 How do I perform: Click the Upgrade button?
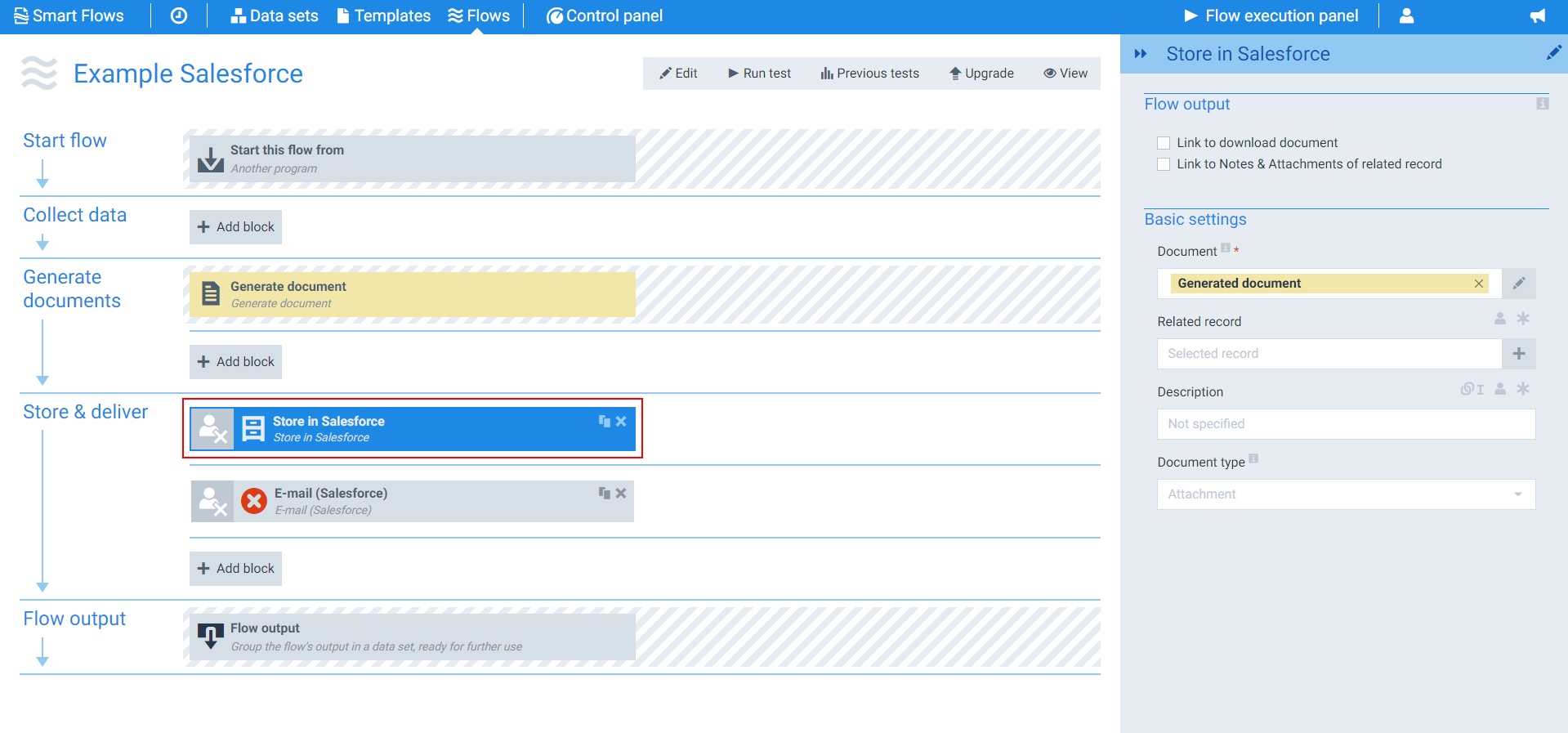tap(981, 74)
